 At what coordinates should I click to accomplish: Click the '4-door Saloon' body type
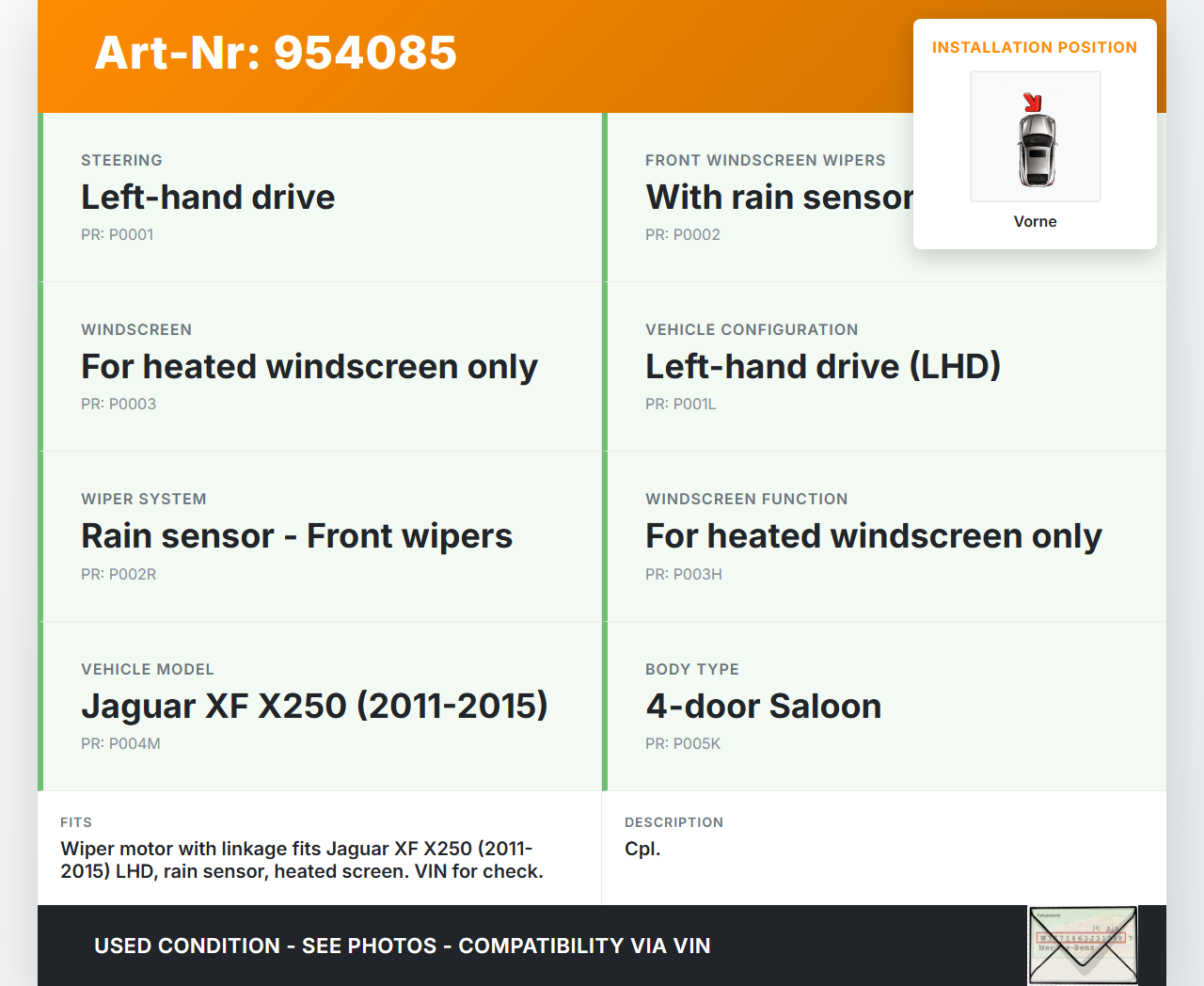click(763, 707)
